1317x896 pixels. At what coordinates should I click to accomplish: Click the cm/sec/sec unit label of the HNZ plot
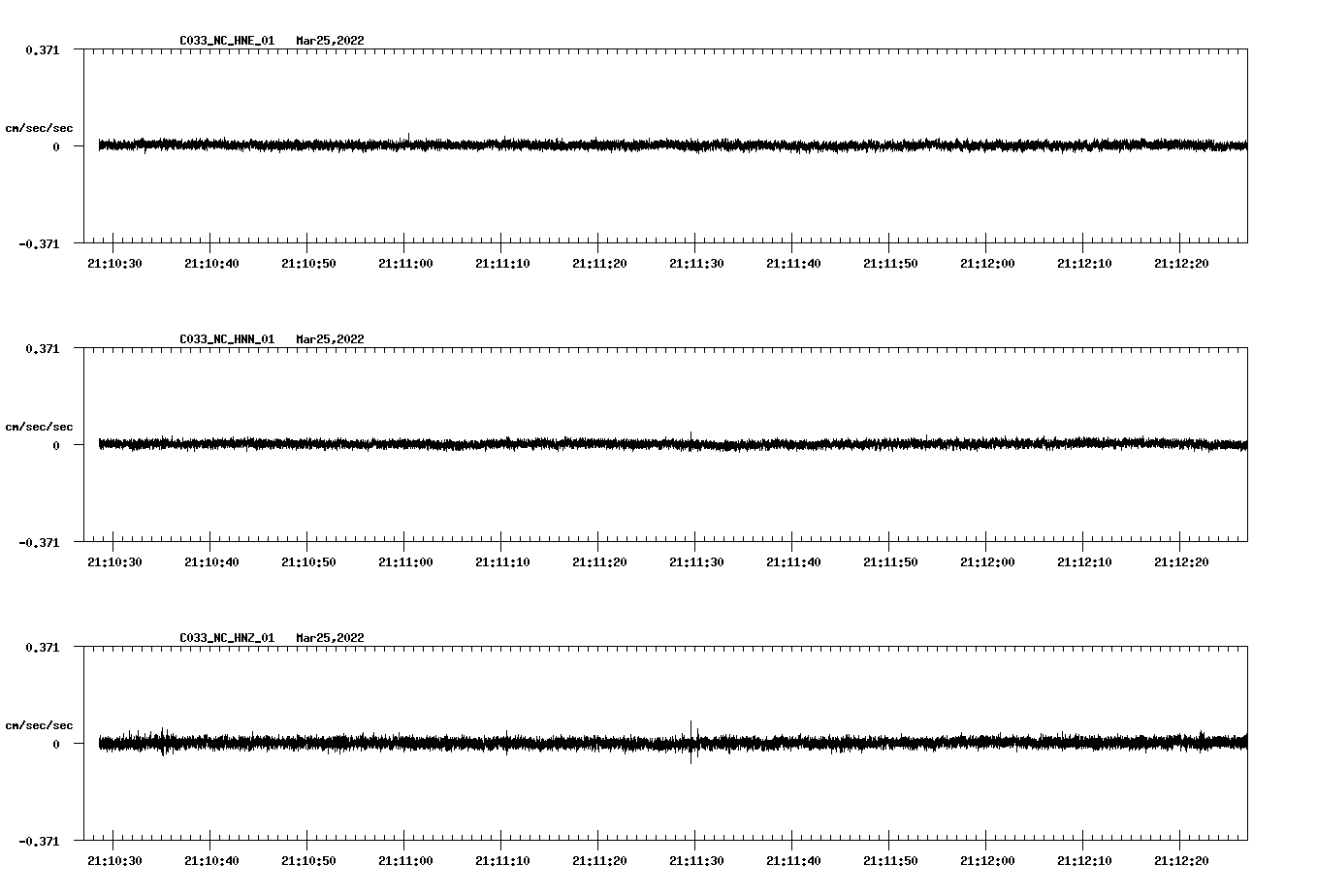(40, 725)
